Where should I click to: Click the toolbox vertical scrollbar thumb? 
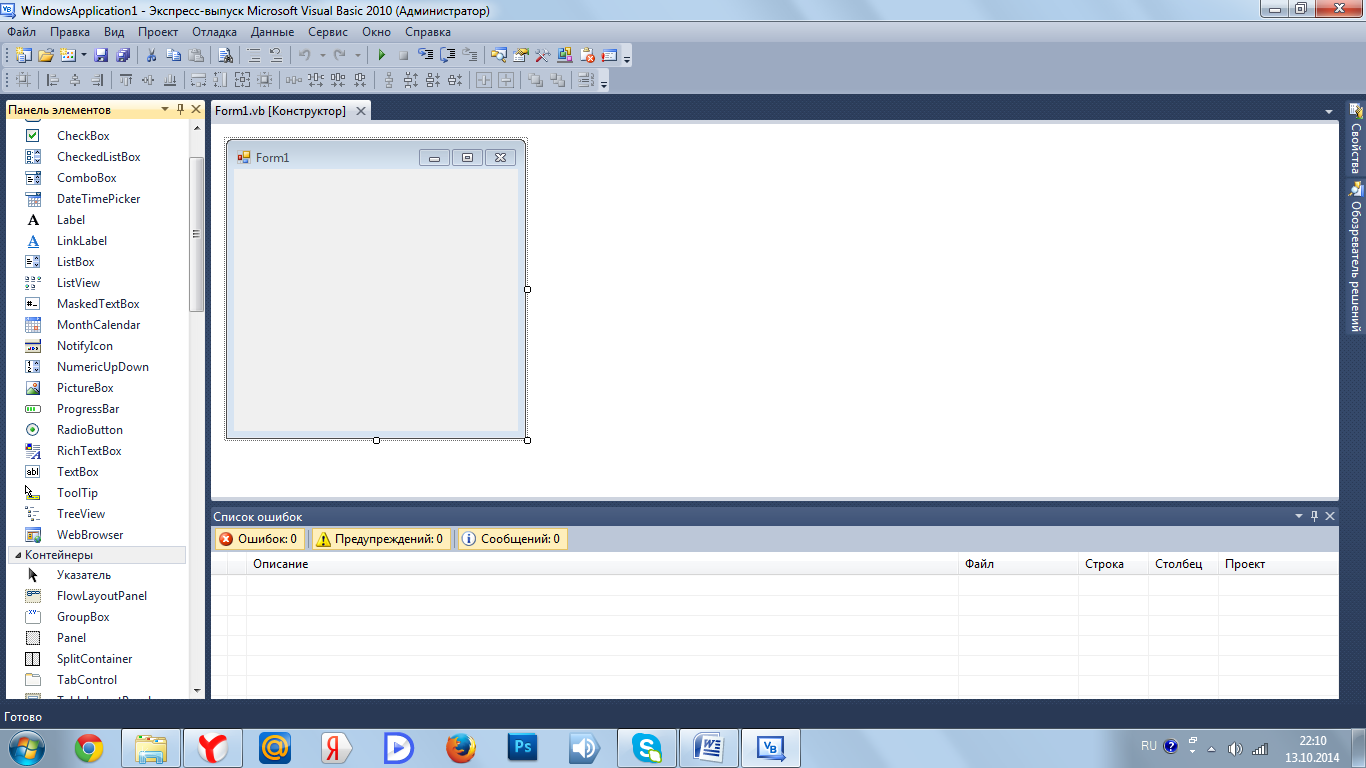(196, 234)
